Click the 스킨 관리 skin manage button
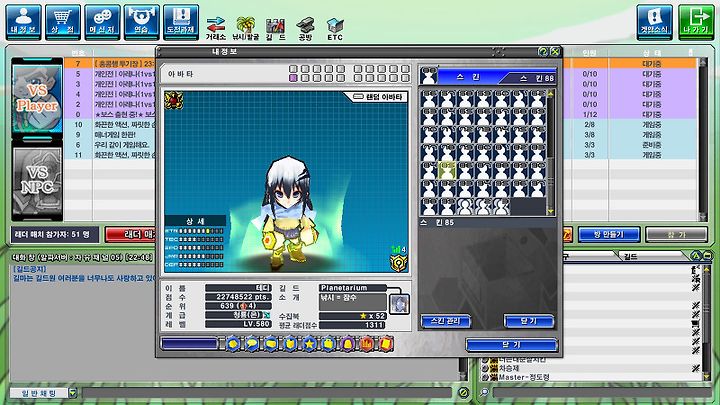 coord(445,321)
